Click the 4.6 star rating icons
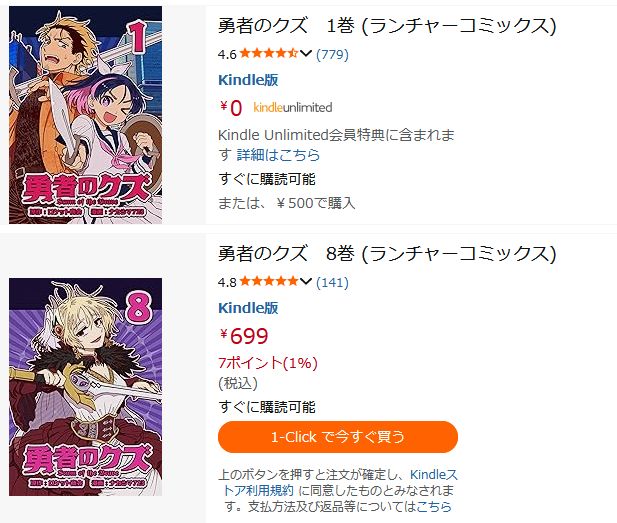The image size is (617, 523). click(269, 54)
